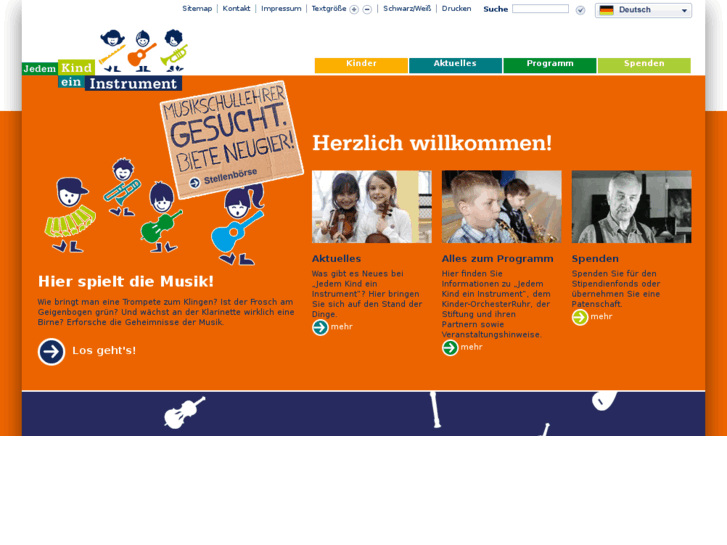Click mehr arrow under Aktuelles

pyautogui.click(x=320, y=327)
